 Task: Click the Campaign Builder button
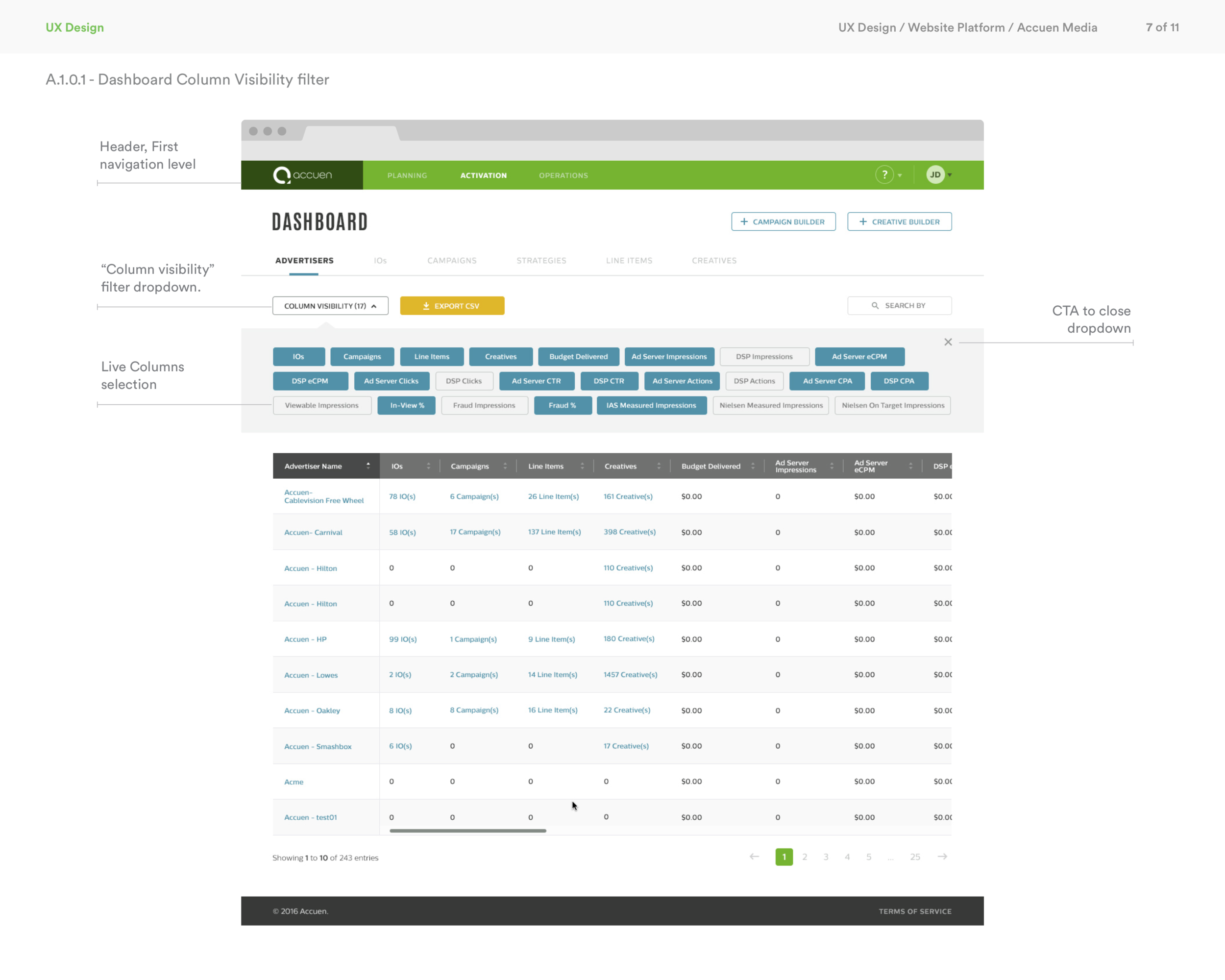[x=783, y=221]
